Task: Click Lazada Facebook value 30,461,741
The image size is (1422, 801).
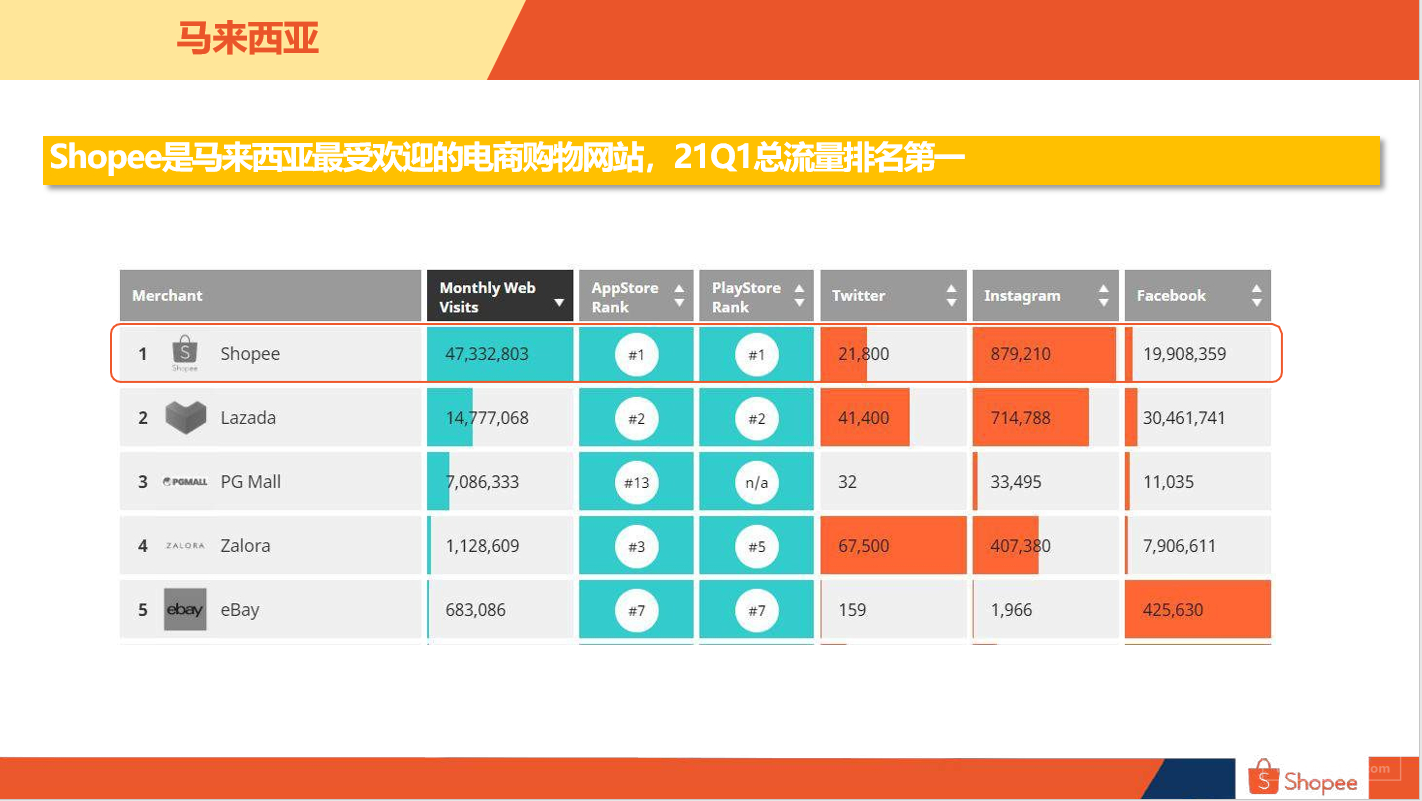Action: pyautogui.click(x=1184, y=418)
